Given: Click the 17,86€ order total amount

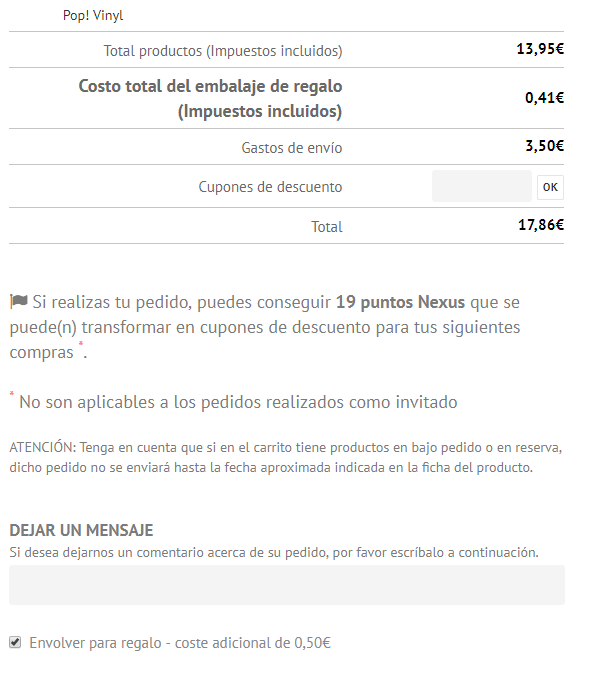Looking at the screenshot, I should point(541,225).
